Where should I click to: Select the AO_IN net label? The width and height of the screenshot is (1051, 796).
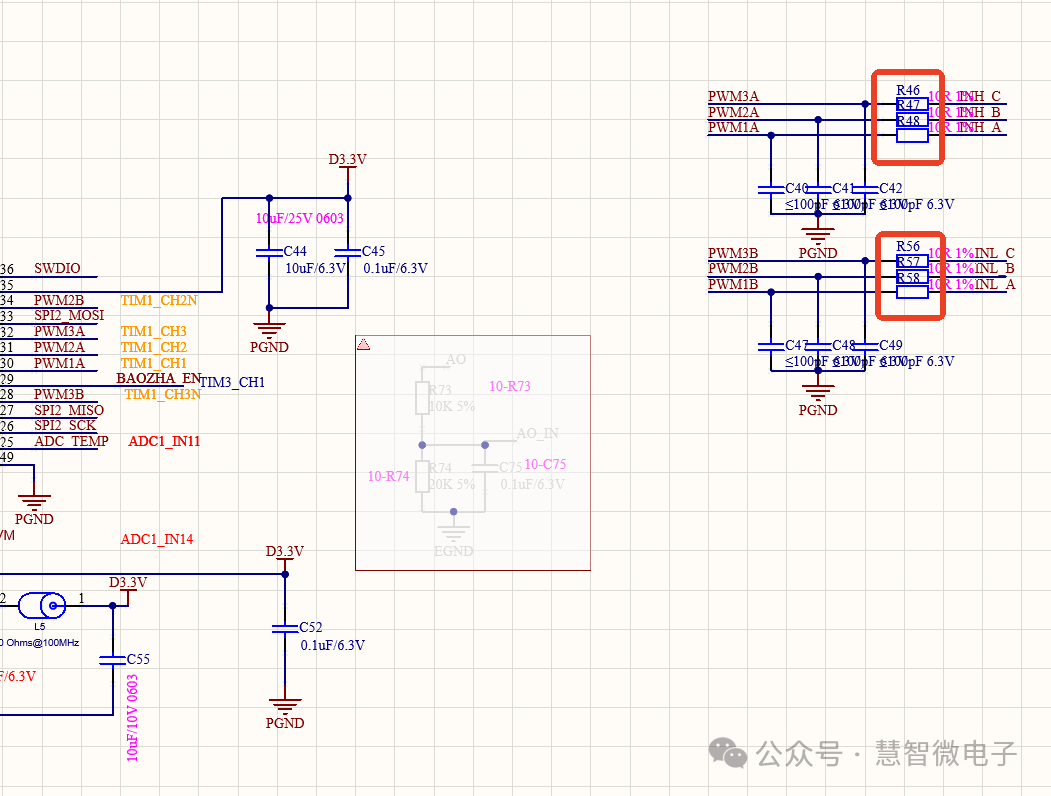point(537,433)
